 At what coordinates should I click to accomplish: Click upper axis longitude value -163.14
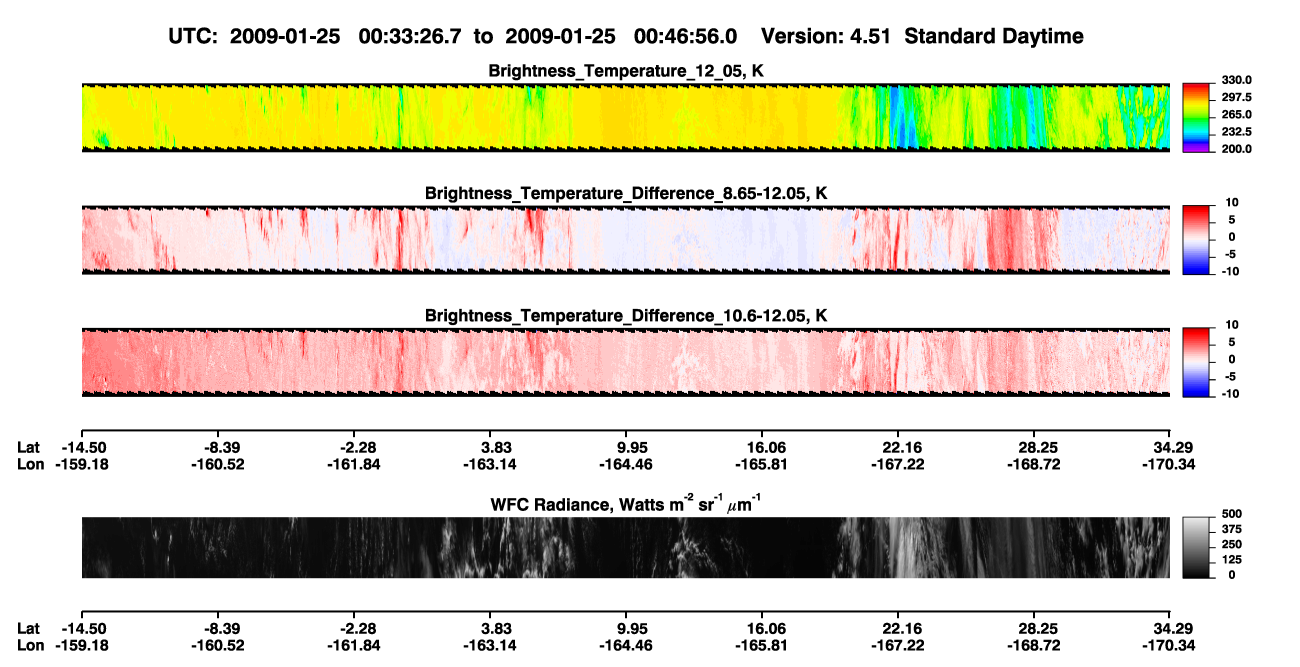[x=490, y=464]
